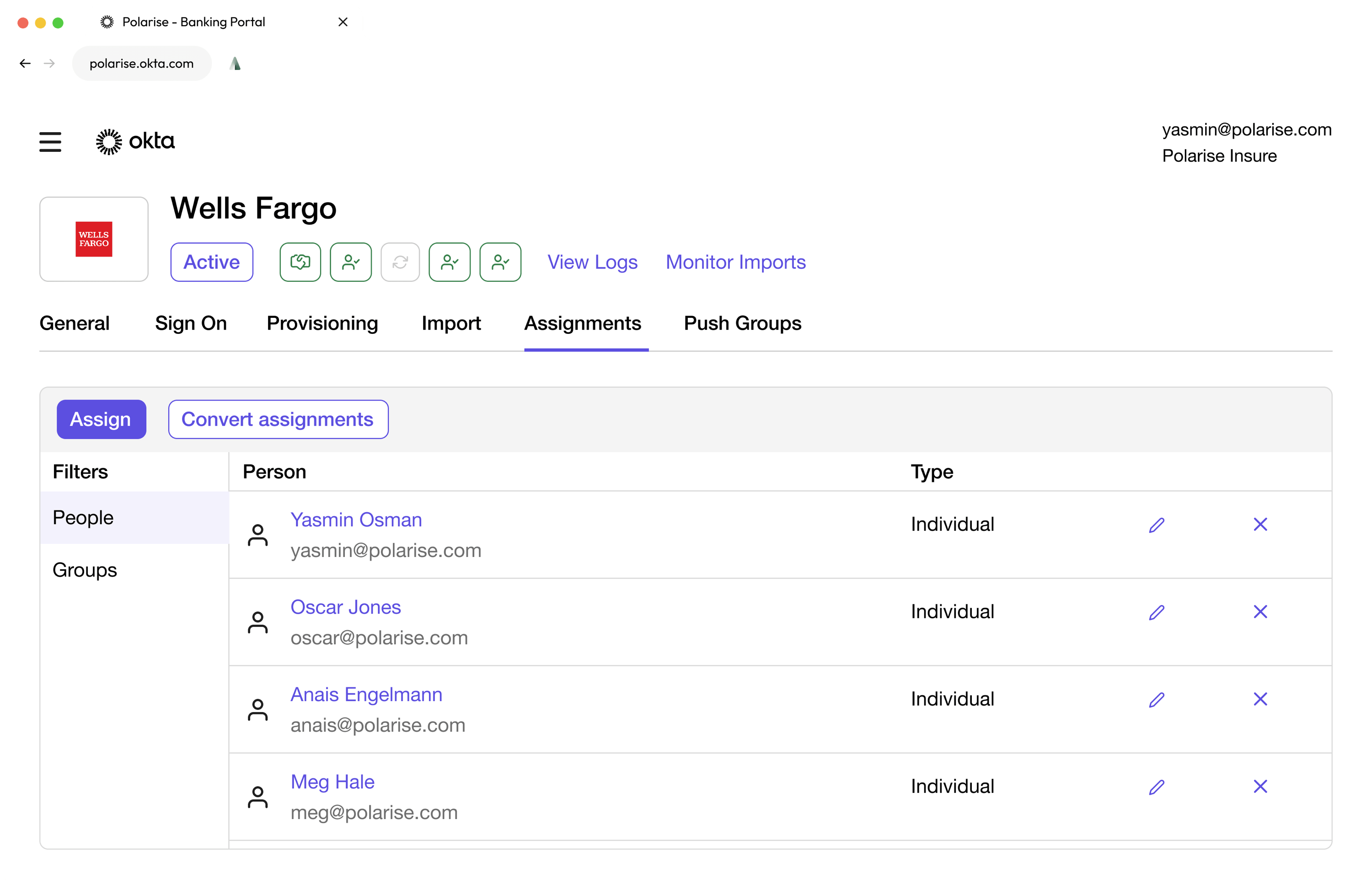Click the email oscar@polarise.com
This screenshot has height=889, width=1372.
(379, 638)
